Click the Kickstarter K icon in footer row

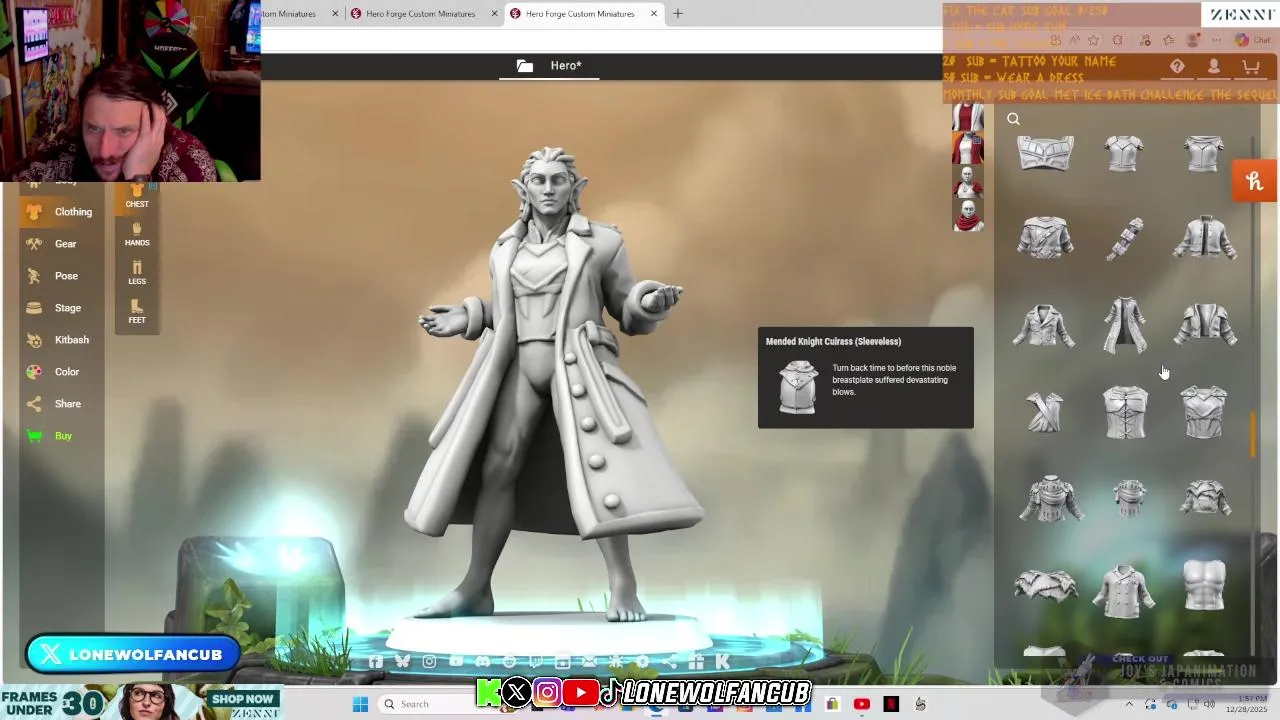(x=722, y=661)
